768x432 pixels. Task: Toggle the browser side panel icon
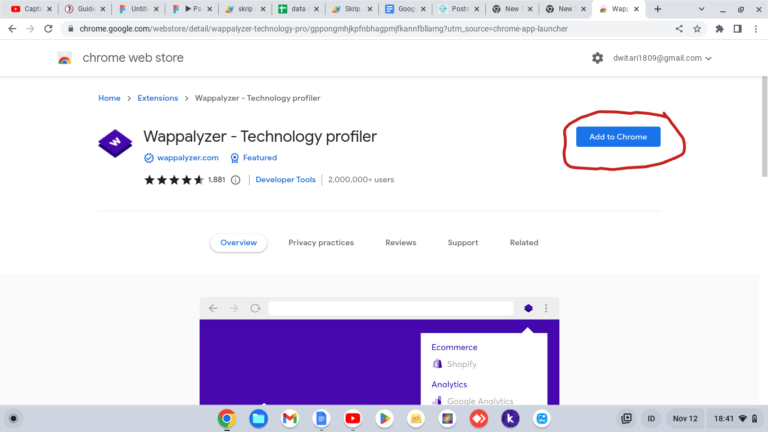[x=737, y=29]
